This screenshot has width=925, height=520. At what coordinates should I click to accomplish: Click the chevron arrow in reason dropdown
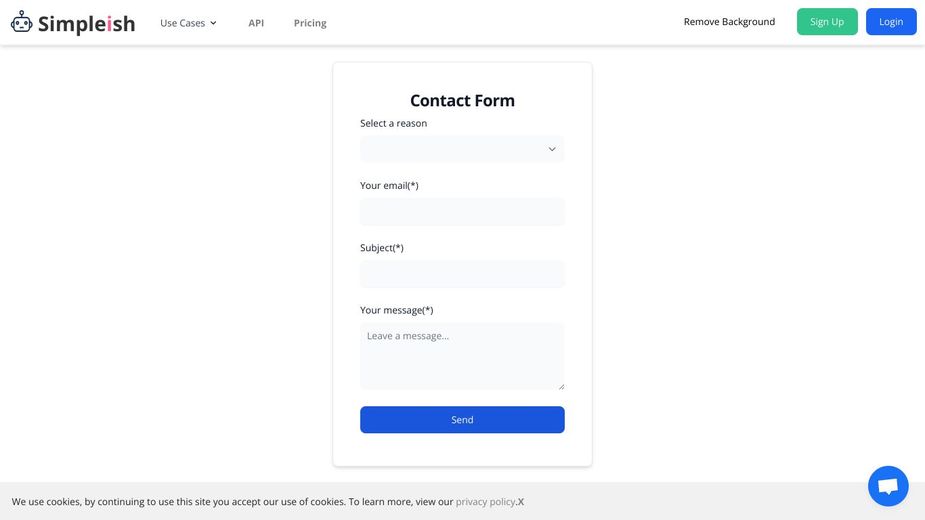(552, 149)
